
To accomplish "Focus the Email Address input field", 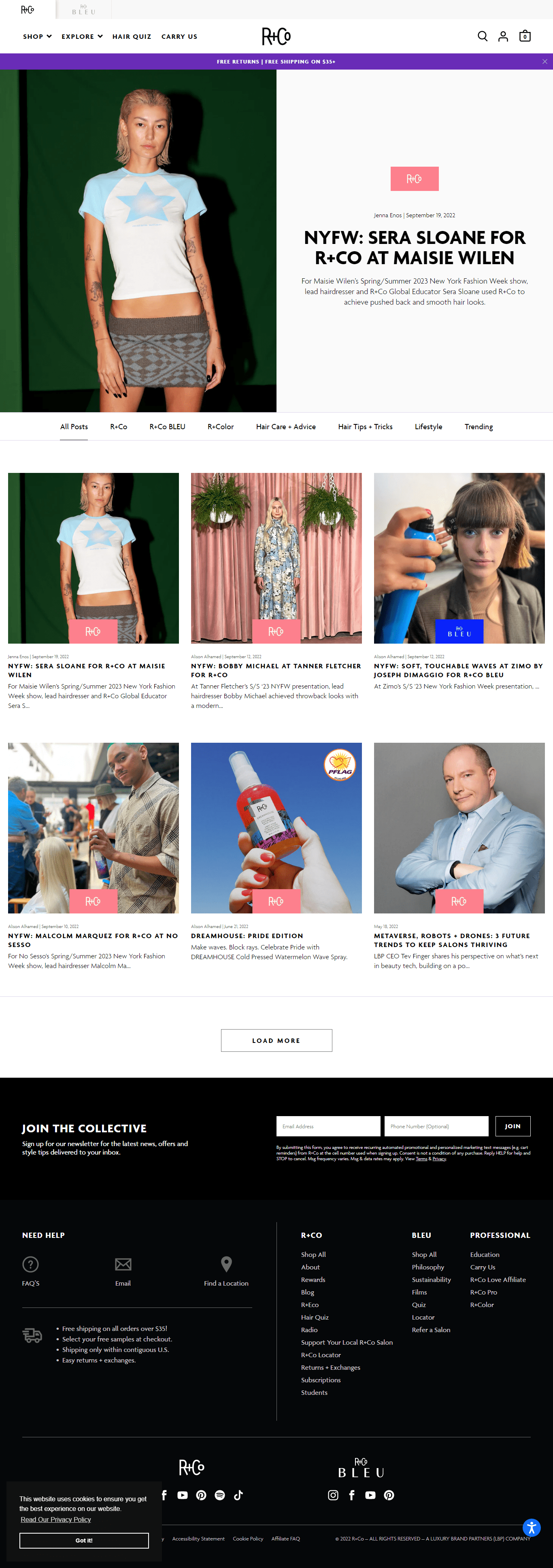I will pos(328,1126).
